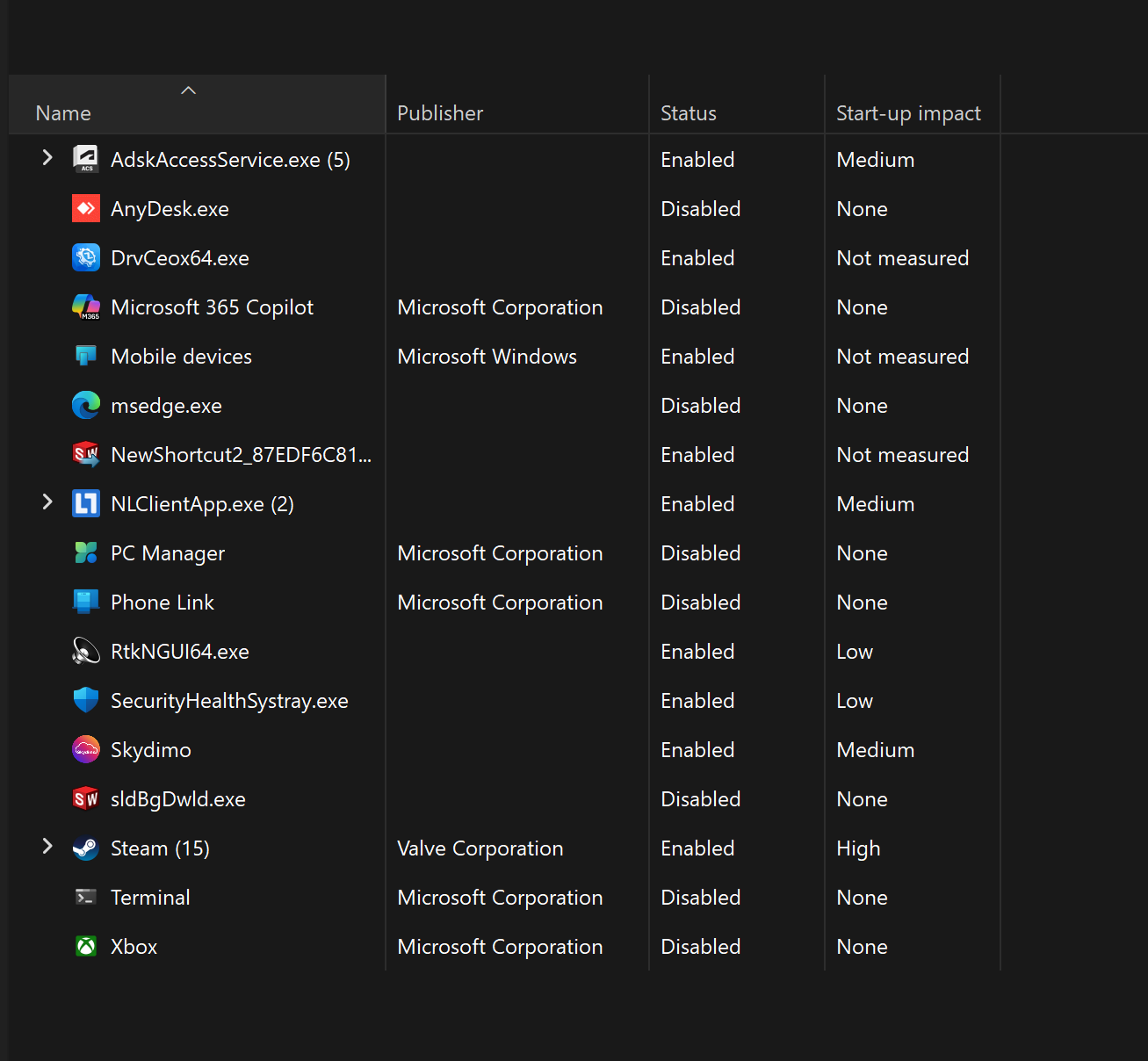Expand the Steam process group
This screenshot has height=1061, width=1148.
pyautogui.click(x=47, y=847)
